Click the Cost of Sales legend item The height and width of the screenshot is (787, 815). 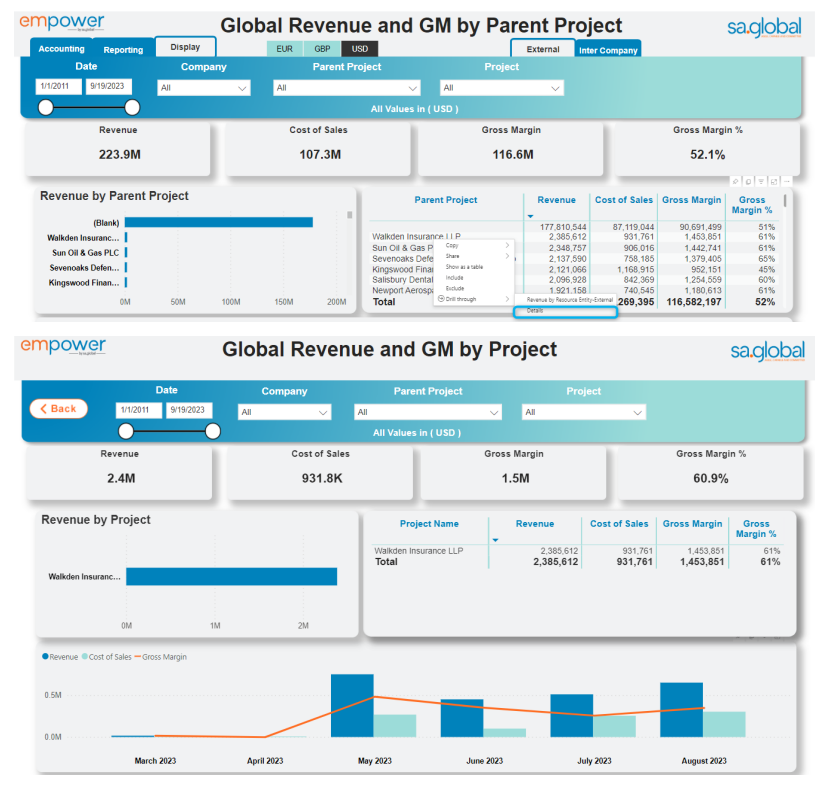click(107, 657)
